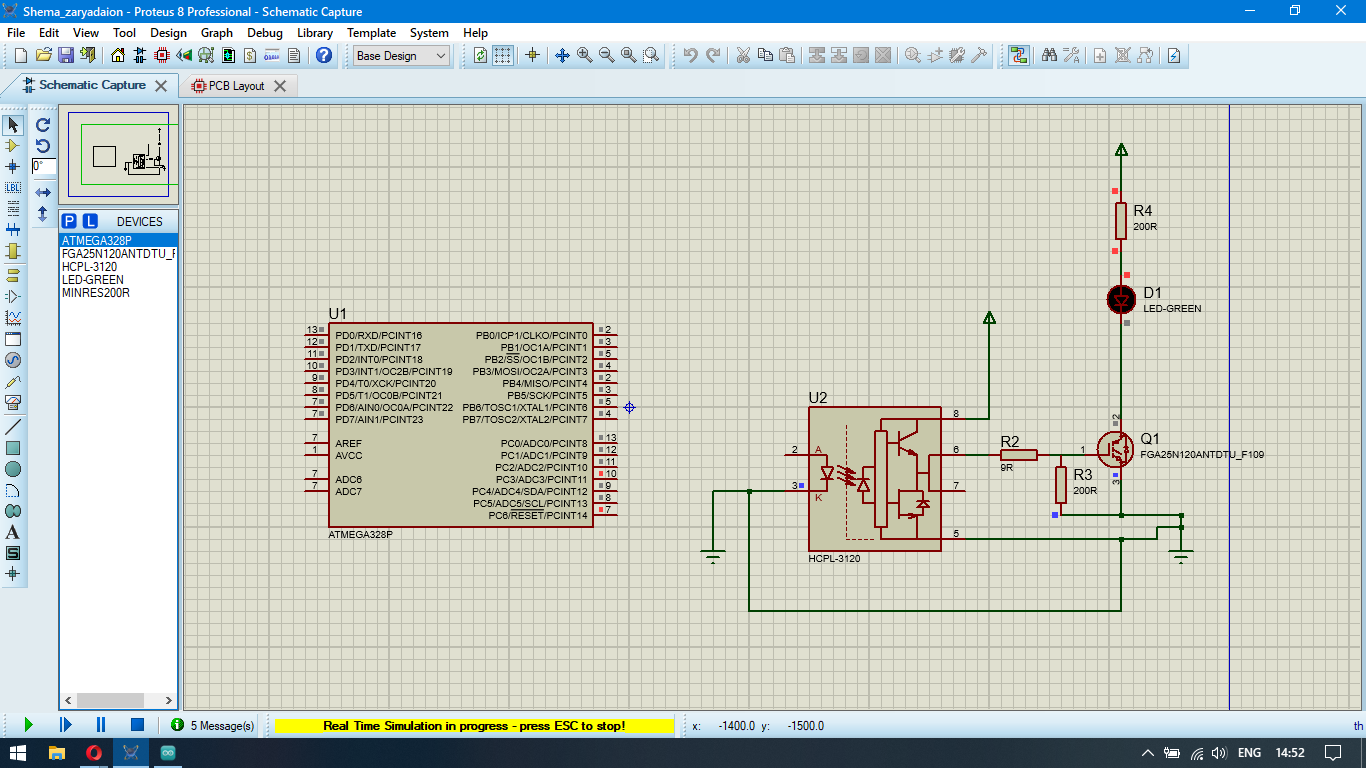1366x768 pixels.
Task: Open the Template menu
Action: (371, 33)
